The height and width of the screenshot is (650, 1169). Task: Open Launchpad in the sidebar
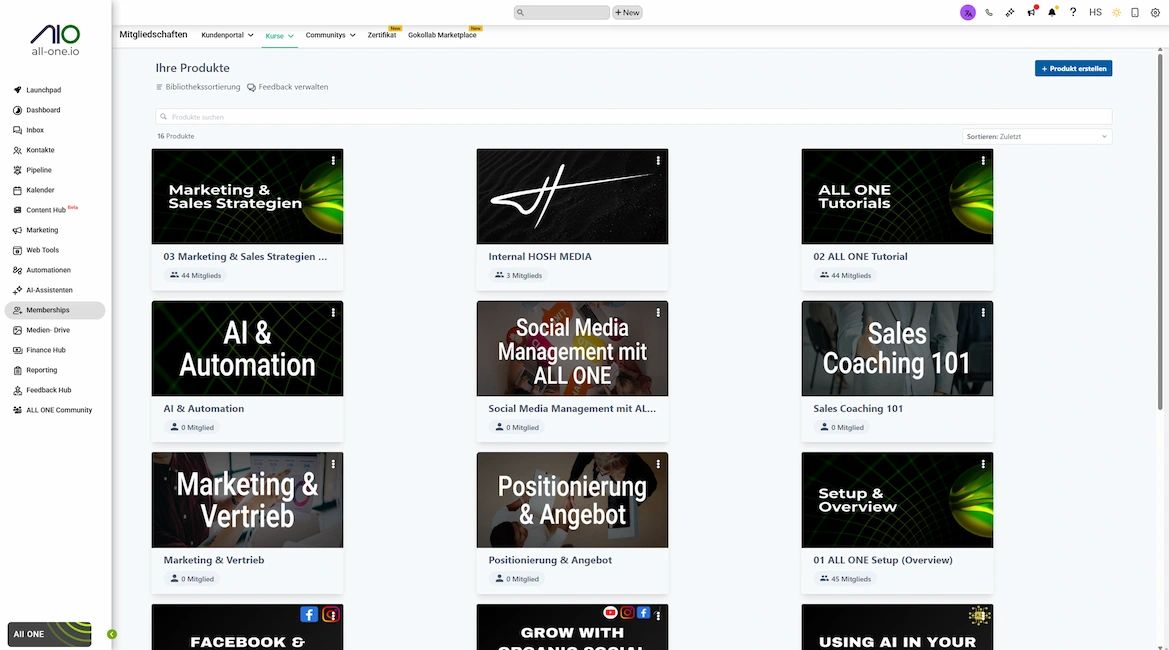pyautogui.click(x=43, y=90)
